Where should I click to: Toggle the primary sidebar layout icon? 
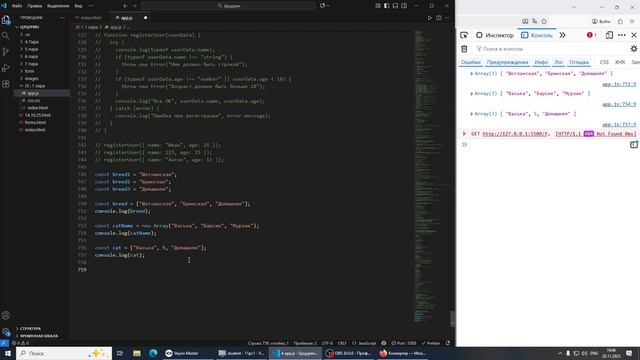pos(387,6)
